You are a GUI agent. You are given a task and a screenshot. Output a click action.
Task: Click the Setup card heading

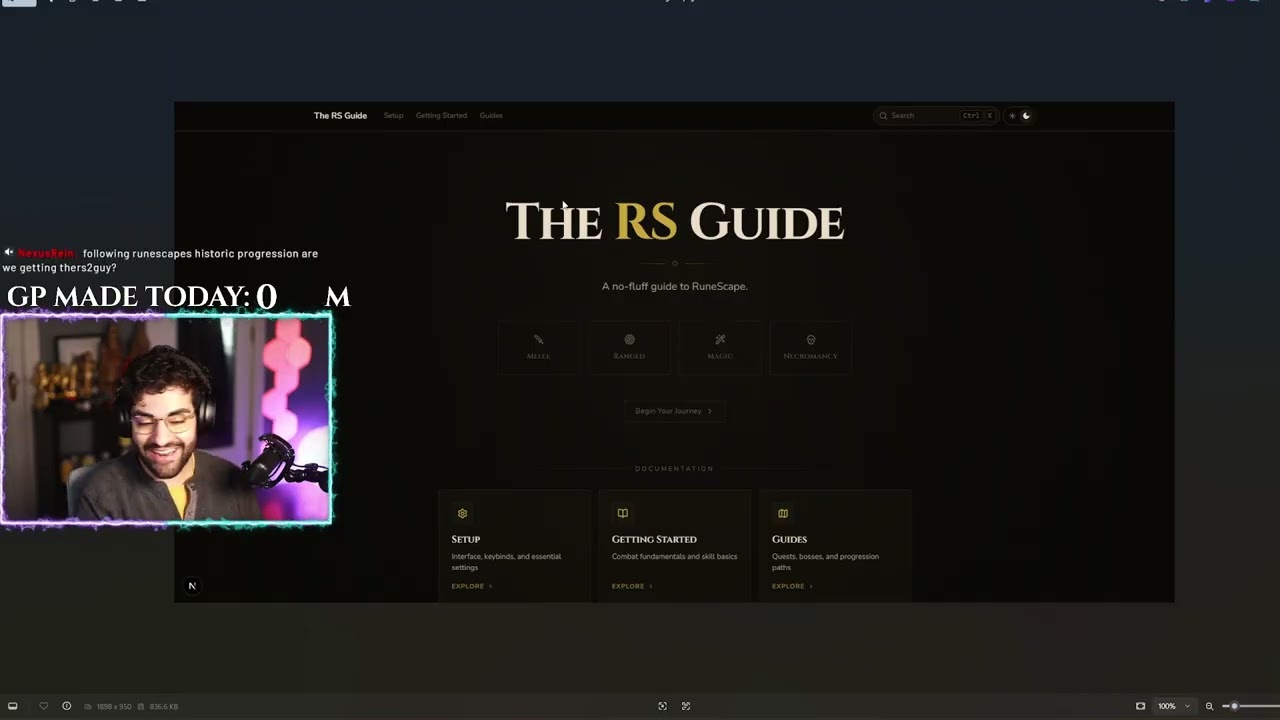tap(465, 539)
